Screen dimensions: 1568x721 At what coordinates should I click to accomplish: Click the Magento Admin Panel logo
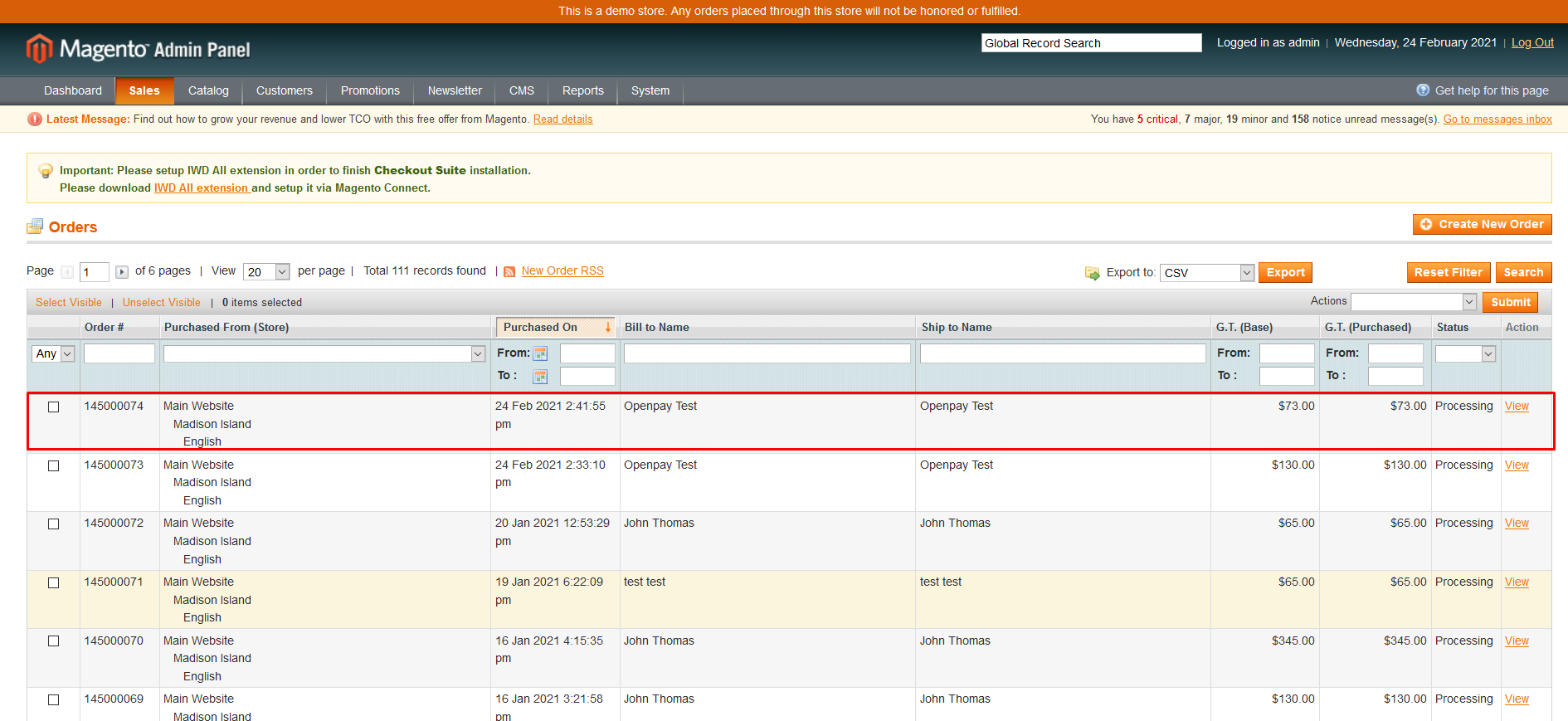(138, 50)
